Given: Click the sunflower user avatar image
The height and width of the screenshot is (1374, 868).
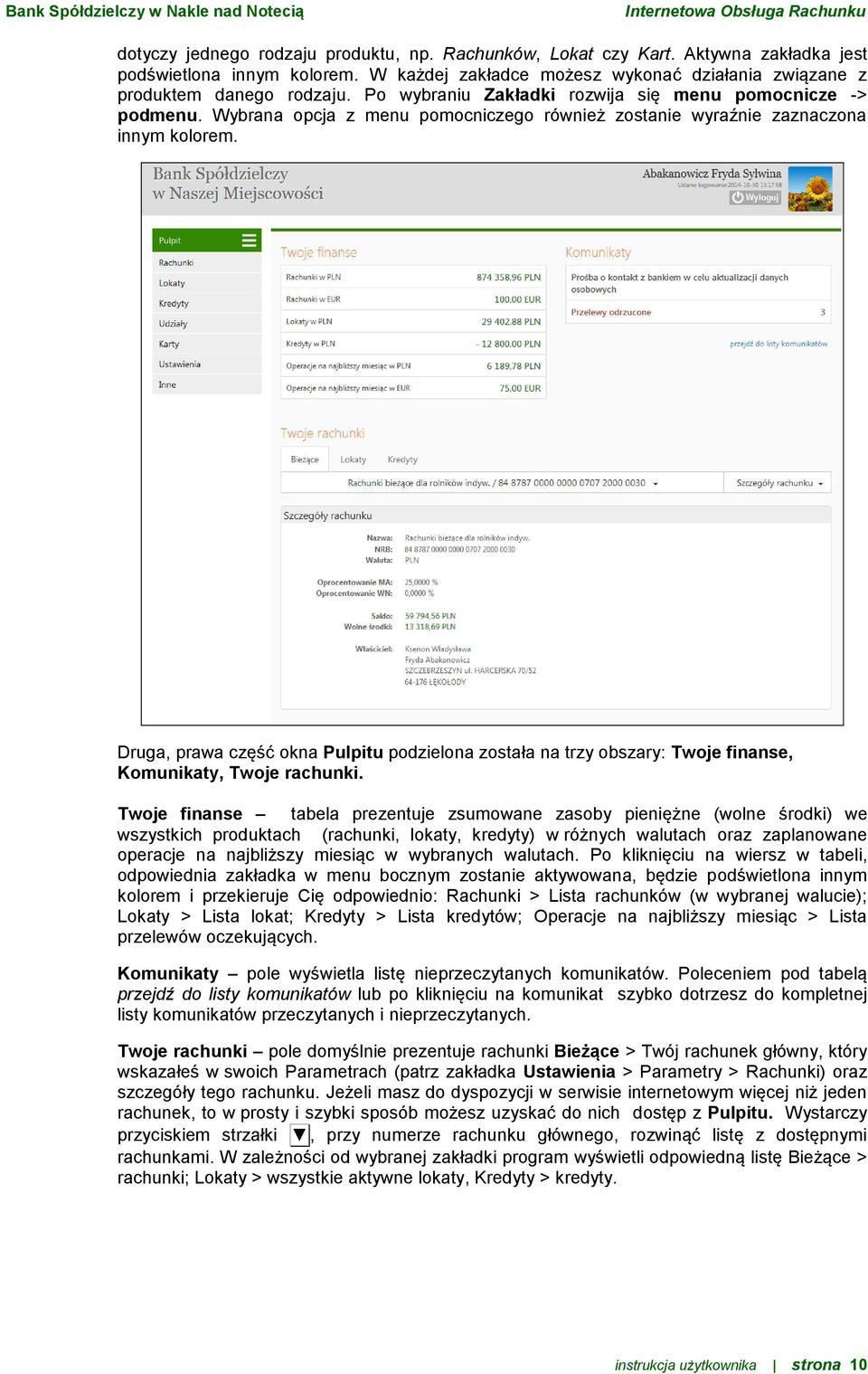Looking at the screenshot, I should coord(810,189).
